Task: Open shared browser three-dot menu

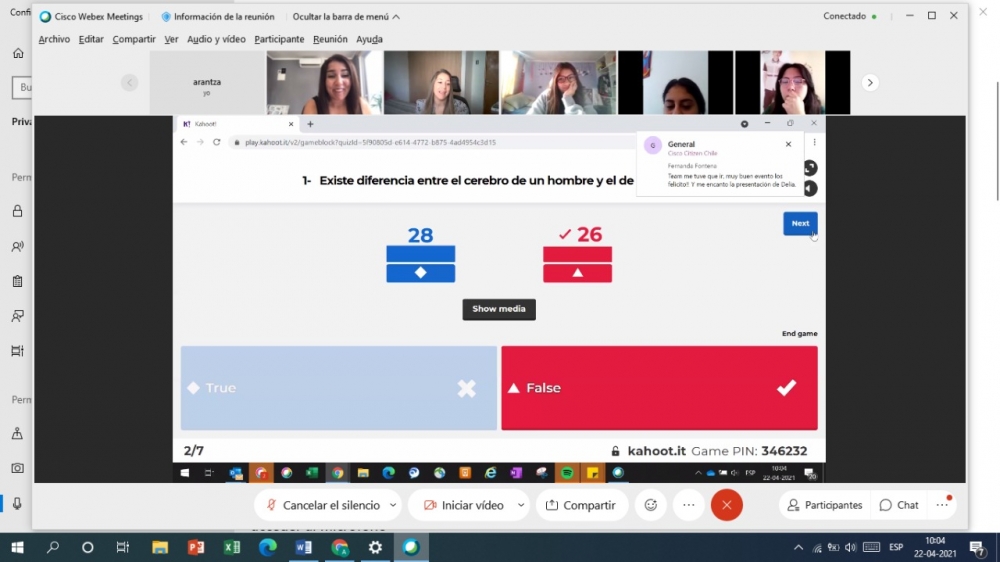Action: coord(814,142)
